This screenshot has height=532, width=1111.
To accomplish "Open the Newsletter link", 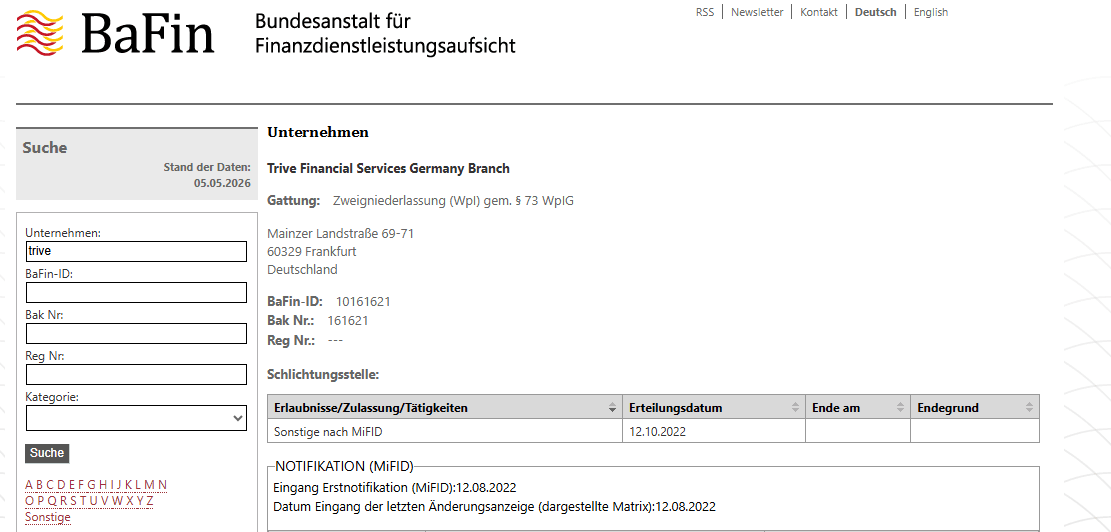I will click(757, 12).
